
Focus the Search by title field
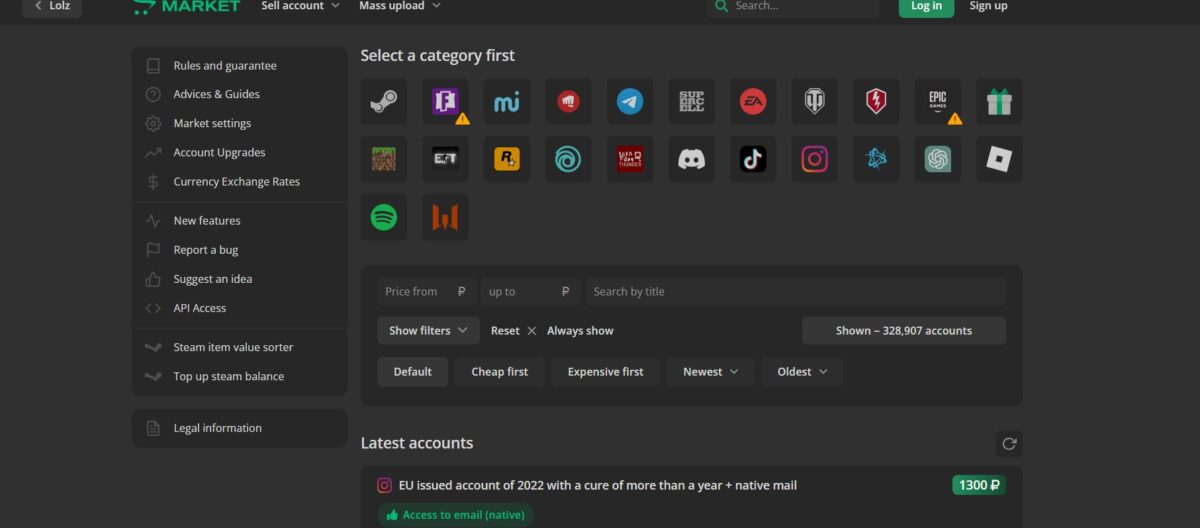click(796, 292)
